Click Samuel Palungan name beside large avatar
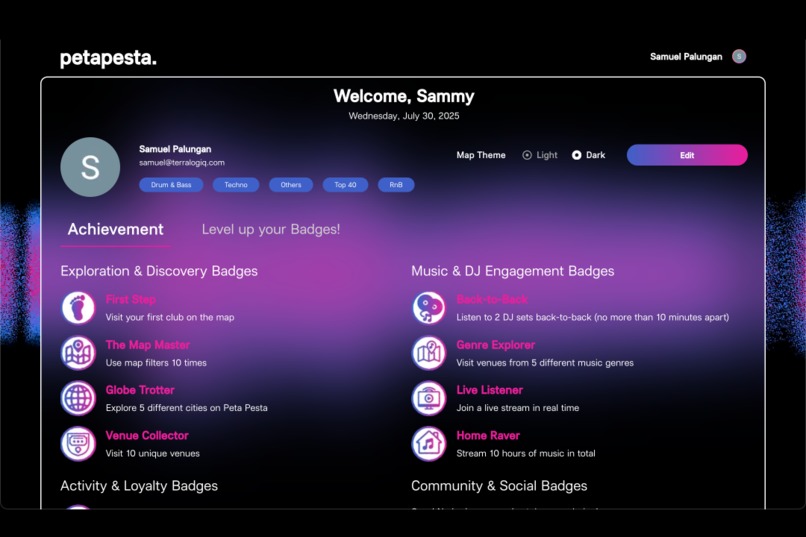The width and height of the screenshot is (806, 537). point(175,149)
